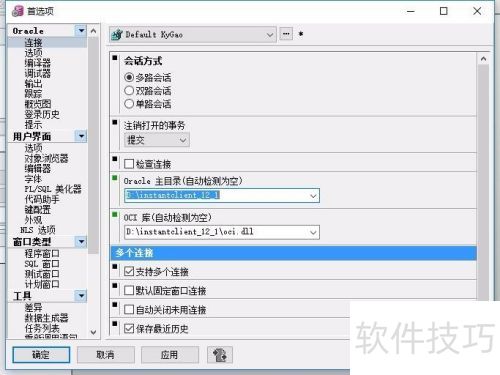Open 调试器 preferences page
The height and width of the screenshot is (375, 500).
37,73
